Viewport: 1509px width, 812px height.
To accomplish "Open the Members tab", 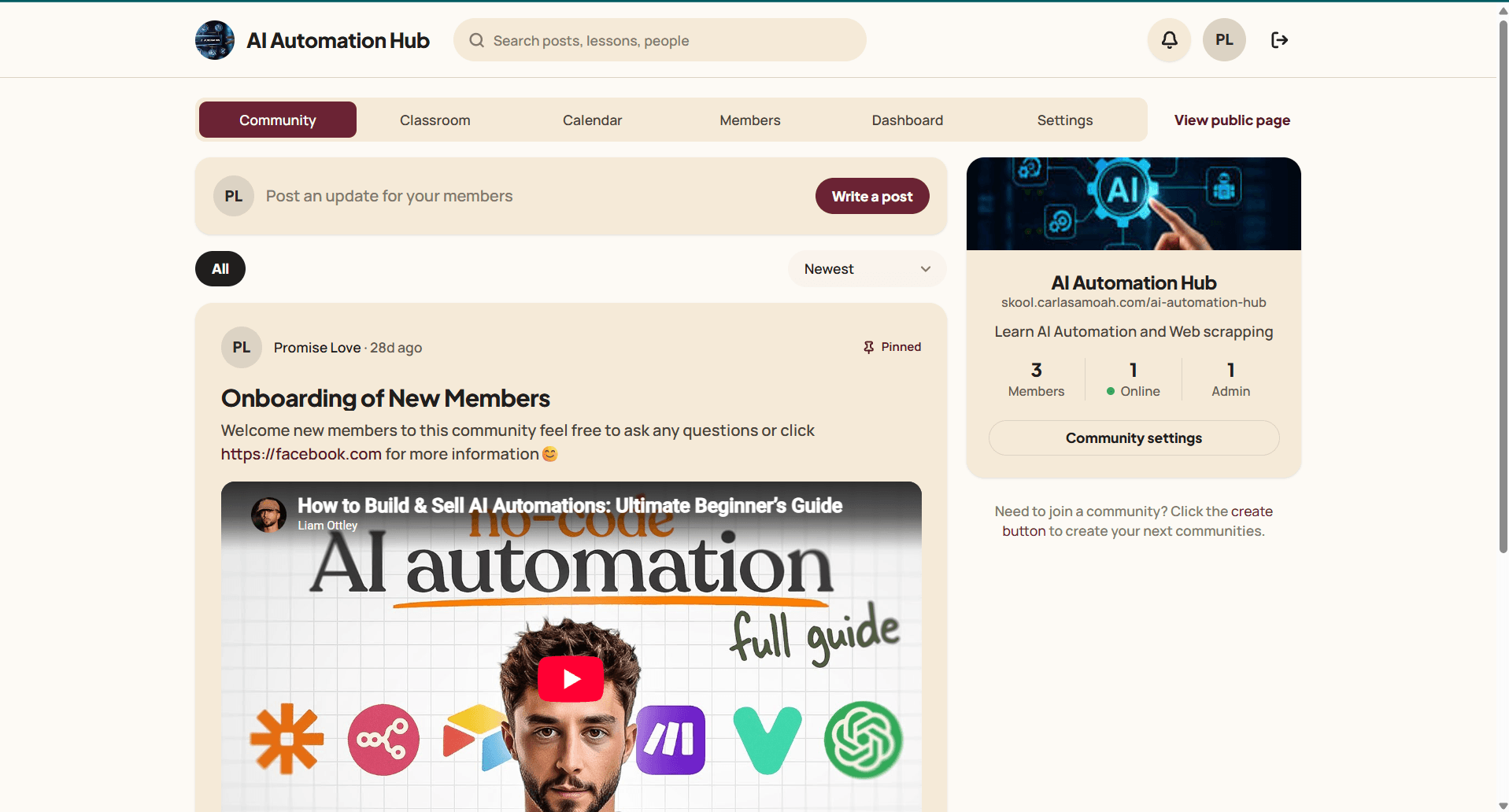I will point(750,120).
